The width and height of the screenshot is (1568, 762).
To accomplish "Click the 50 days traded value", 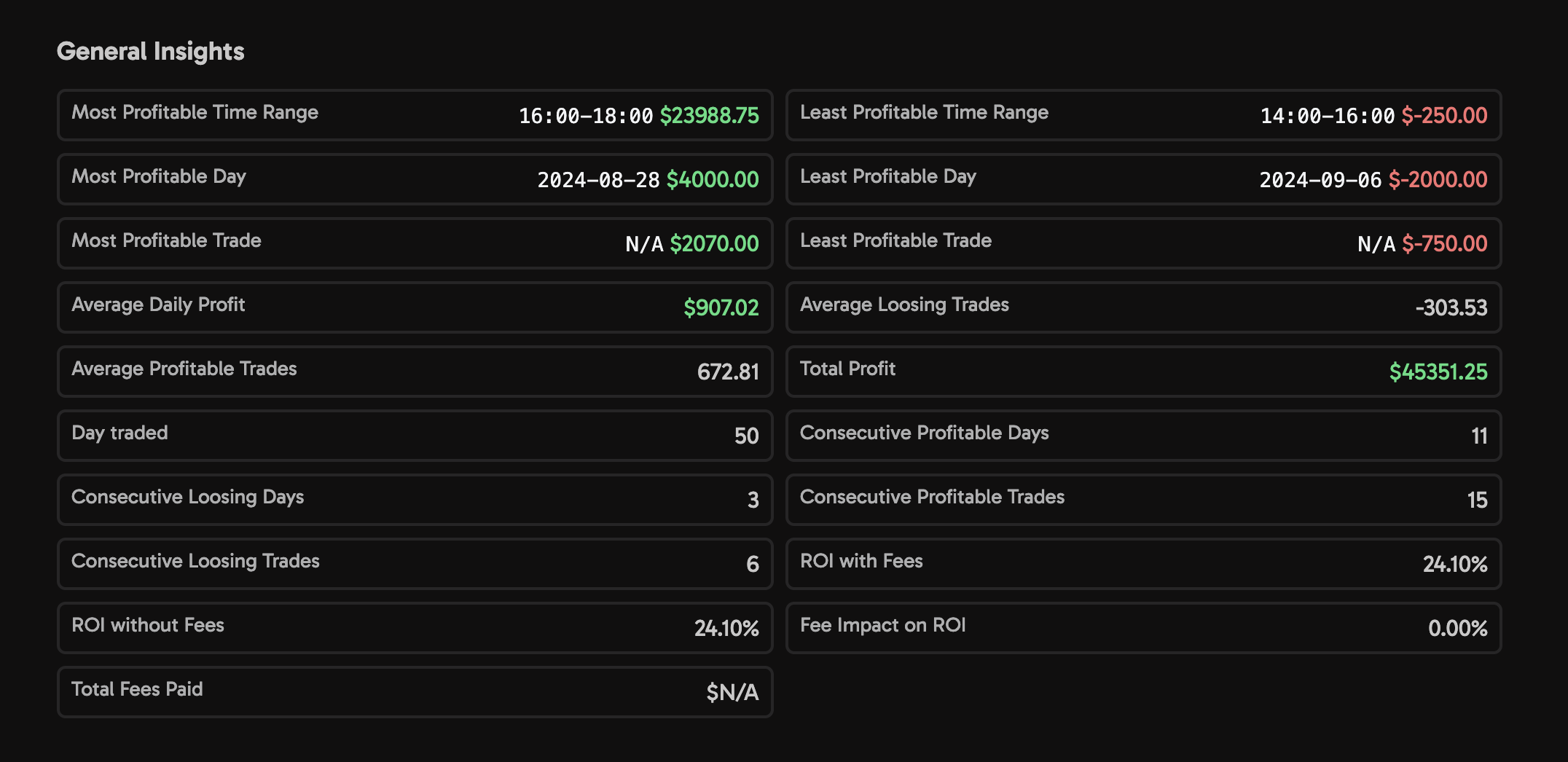I will pyautogui.click(x=747, y=436).
